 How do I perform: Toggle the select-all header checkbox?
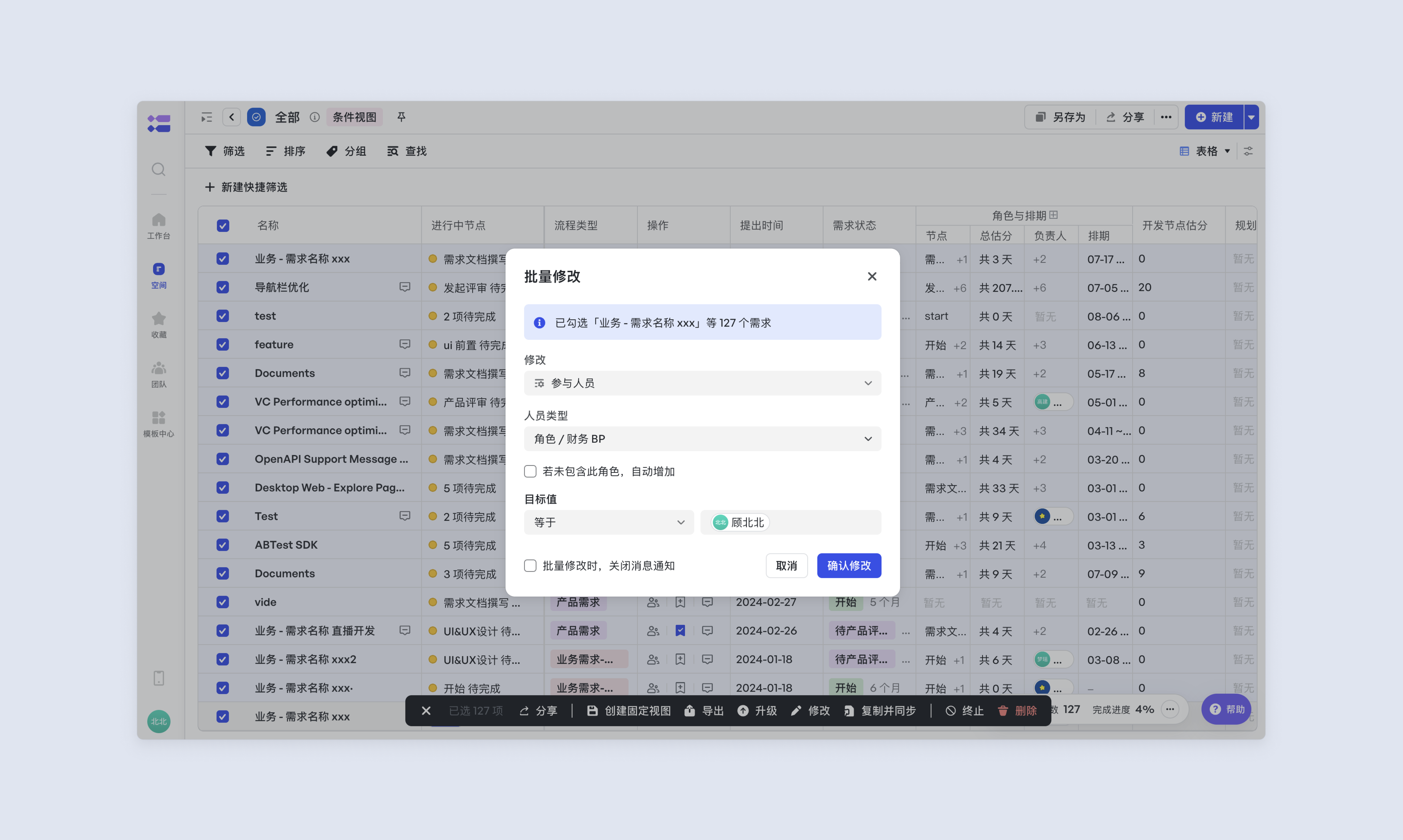[x=223, y=225]
